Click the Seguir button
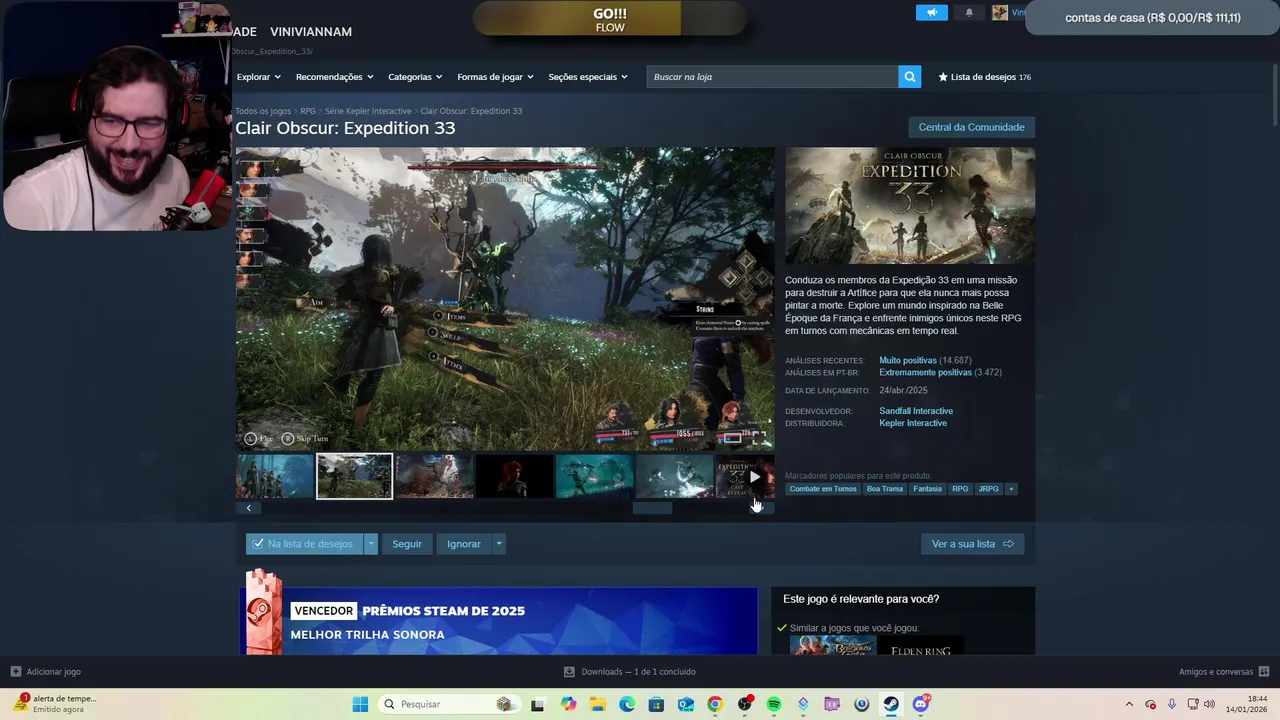 (x=407, y=544)
